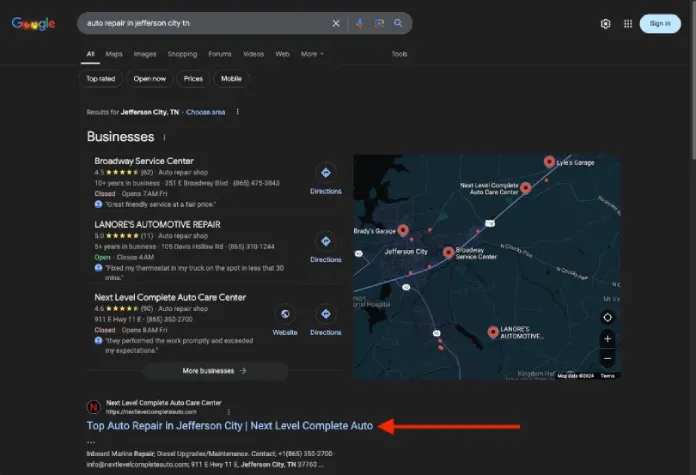The width and height of the screenshot is (696, 475).
Task: Zoom out on the map
Action: (607, 358)
